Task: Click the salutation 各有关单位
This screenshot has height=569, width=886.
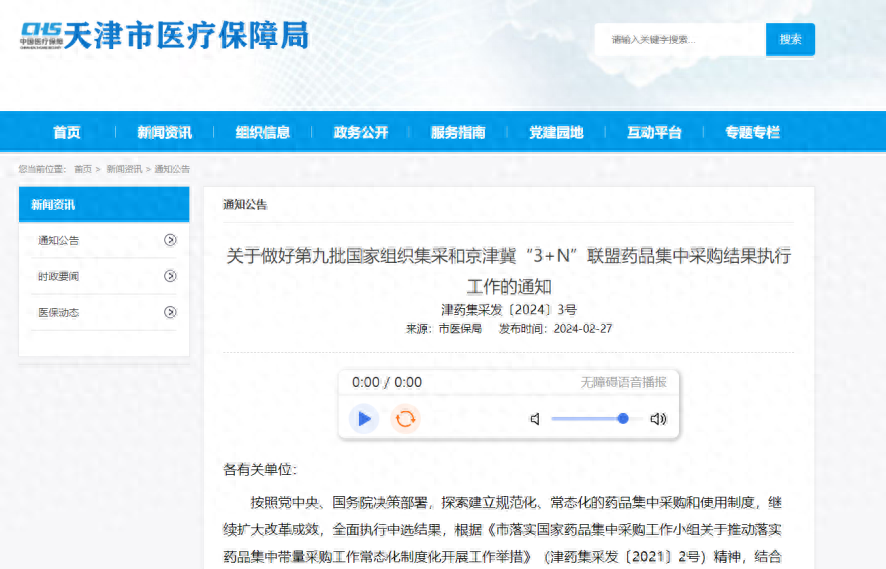Action: [x=260, y=470]
